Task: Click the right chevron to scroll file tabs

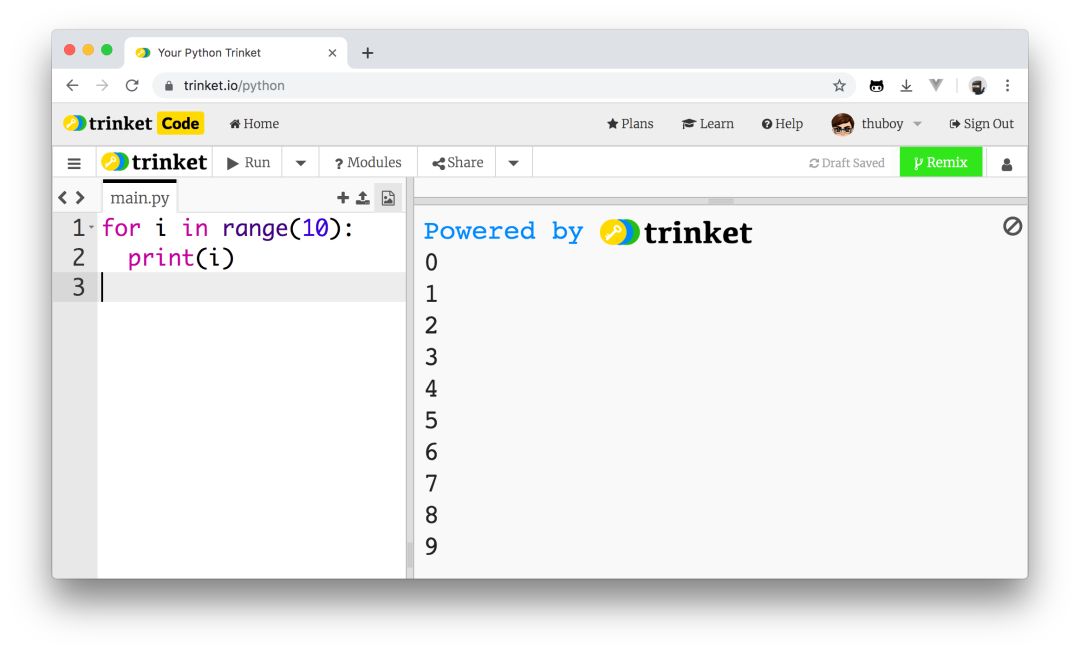Action: pos(80,198)
